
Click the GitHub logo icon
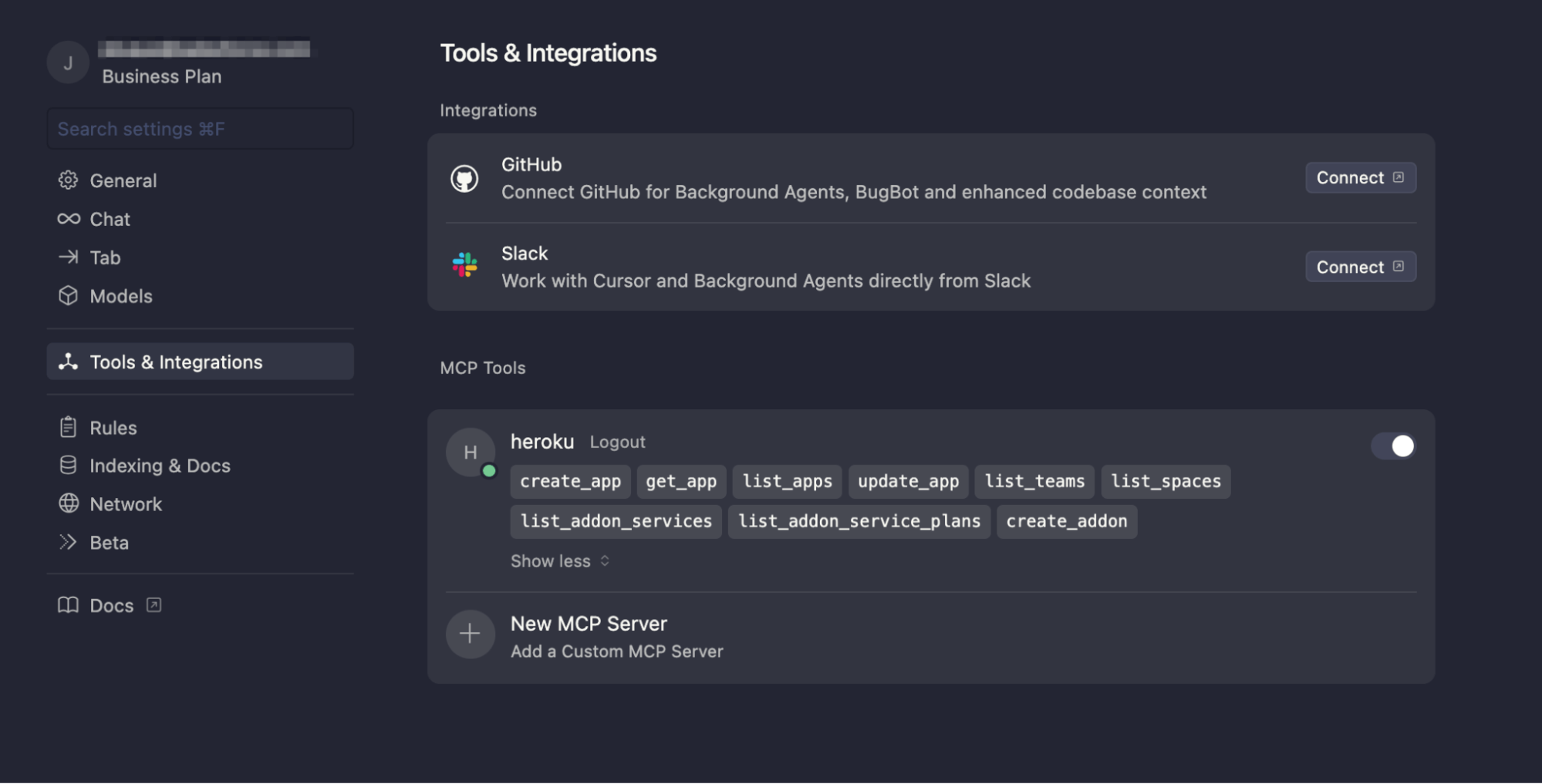coord(465,177)
